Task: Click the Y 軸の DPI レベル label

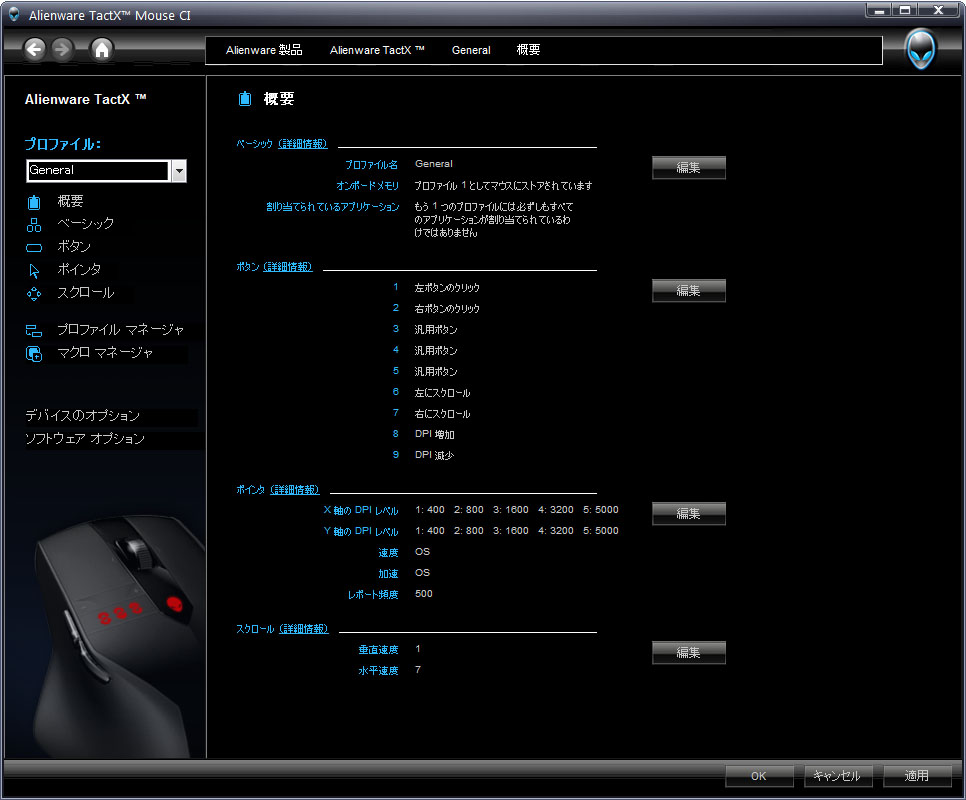Action: click(x=361, y=531)
